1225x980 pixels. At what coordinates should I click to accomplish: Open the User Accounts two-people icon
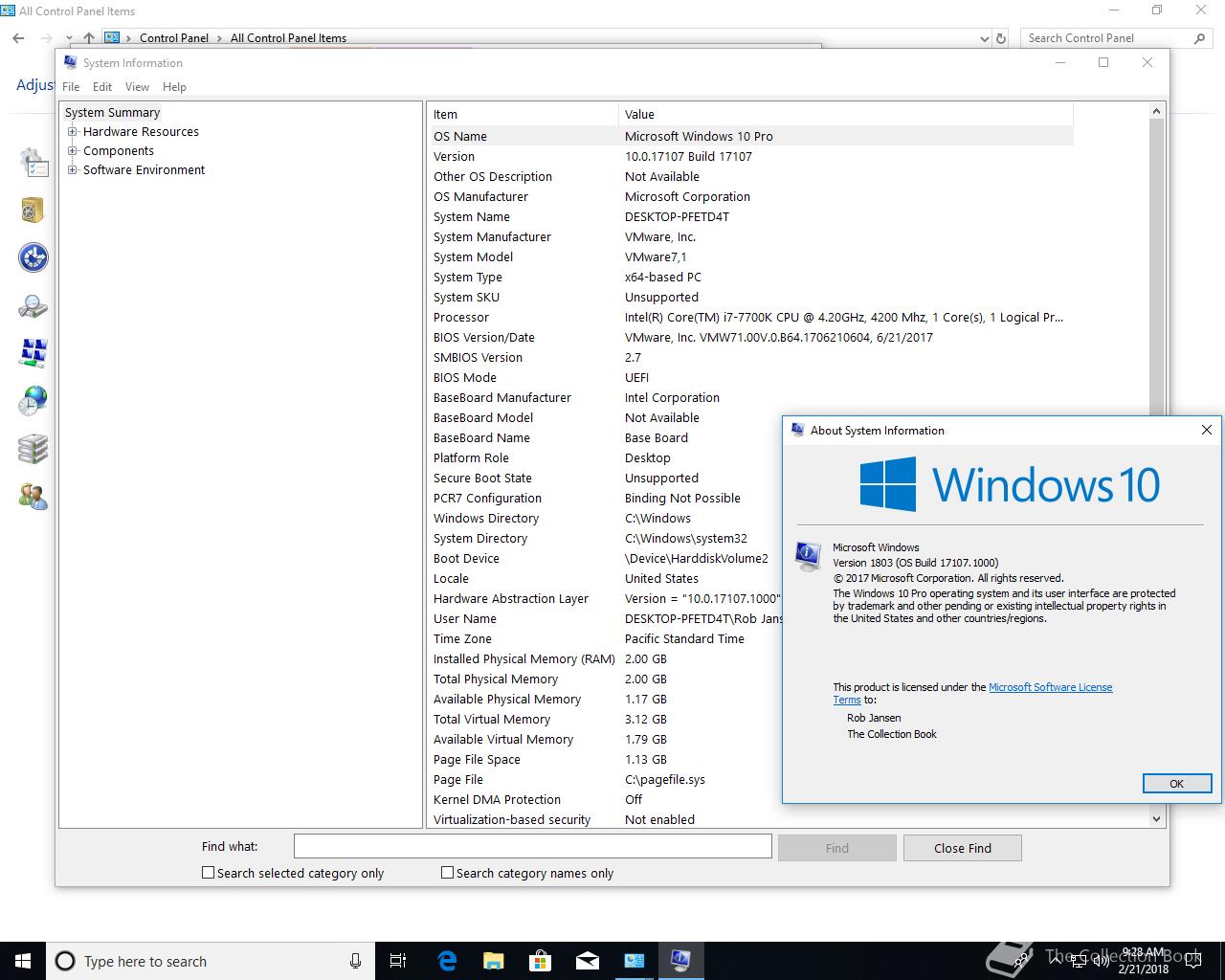coord(33,496)
